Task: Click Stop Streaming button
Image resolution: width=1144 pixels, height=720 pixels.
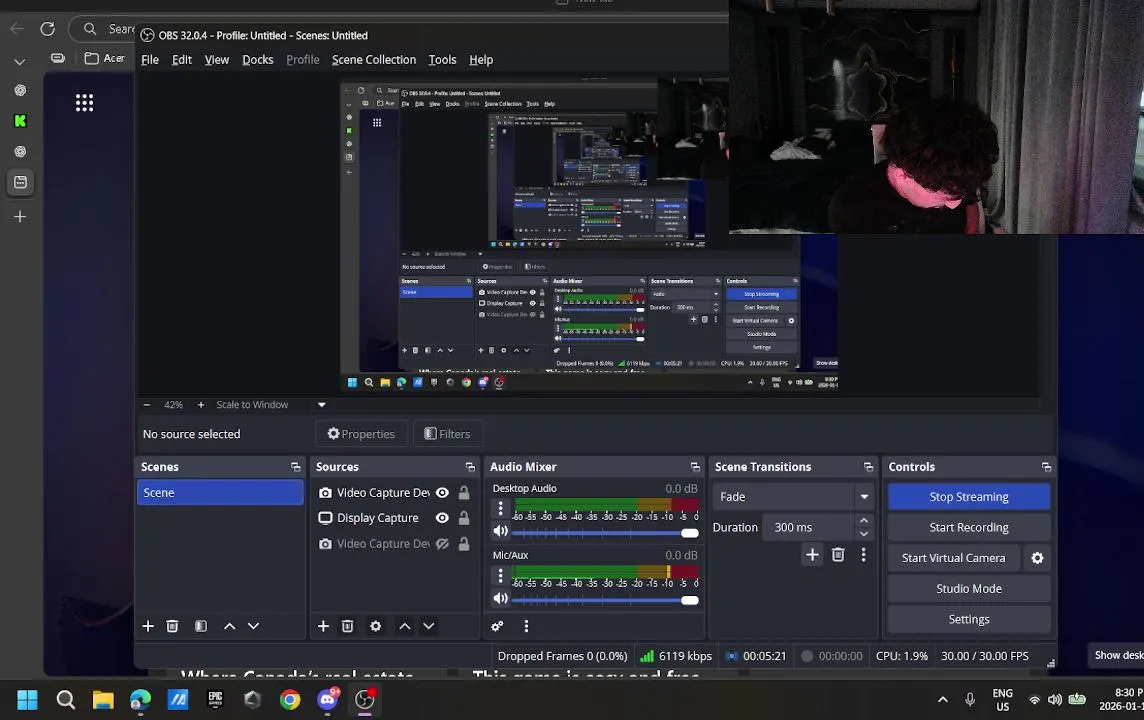Action: click(x=969, y=497)
